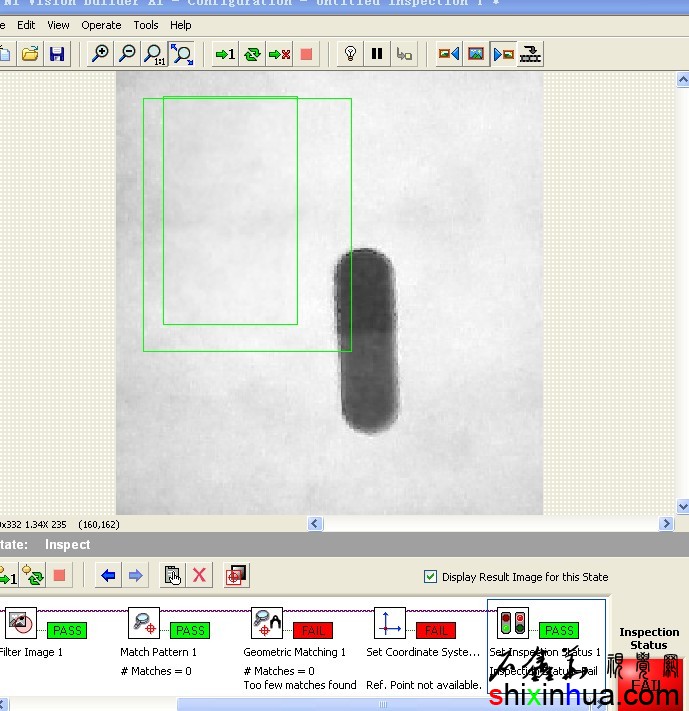Open the Operate menu
This screenshot has height=711, width=689.
tap(101, 25)
